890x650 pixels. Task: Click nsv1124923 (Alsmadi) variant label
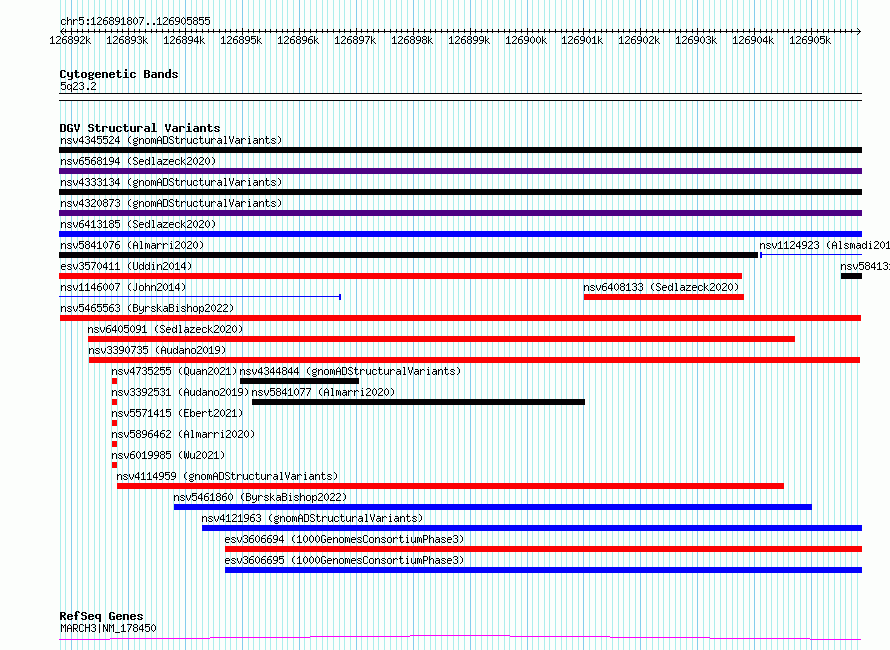click(x=824, y=245)
